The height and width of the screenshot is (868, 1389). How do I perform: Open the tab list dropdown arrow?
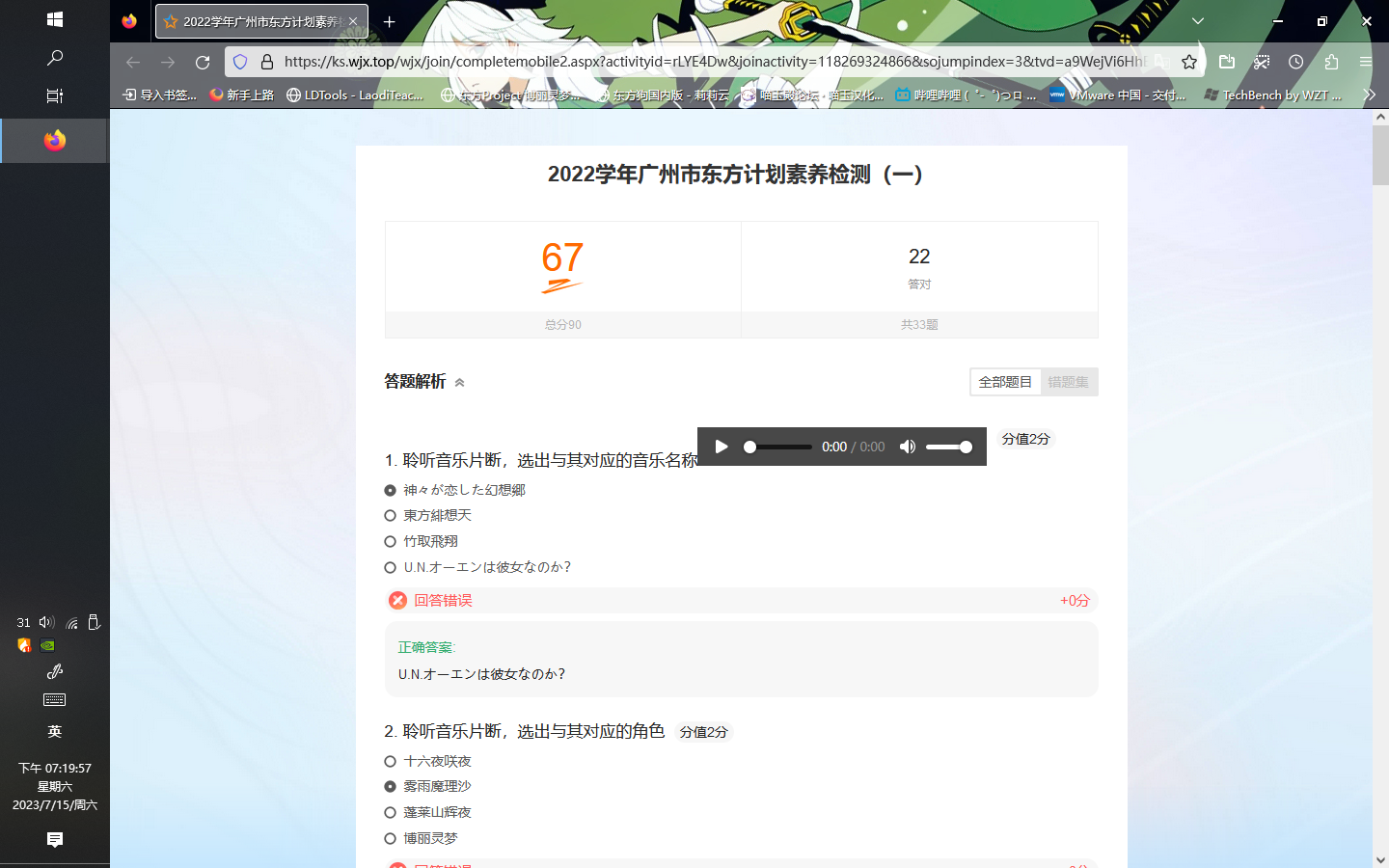coord(1197,20)
